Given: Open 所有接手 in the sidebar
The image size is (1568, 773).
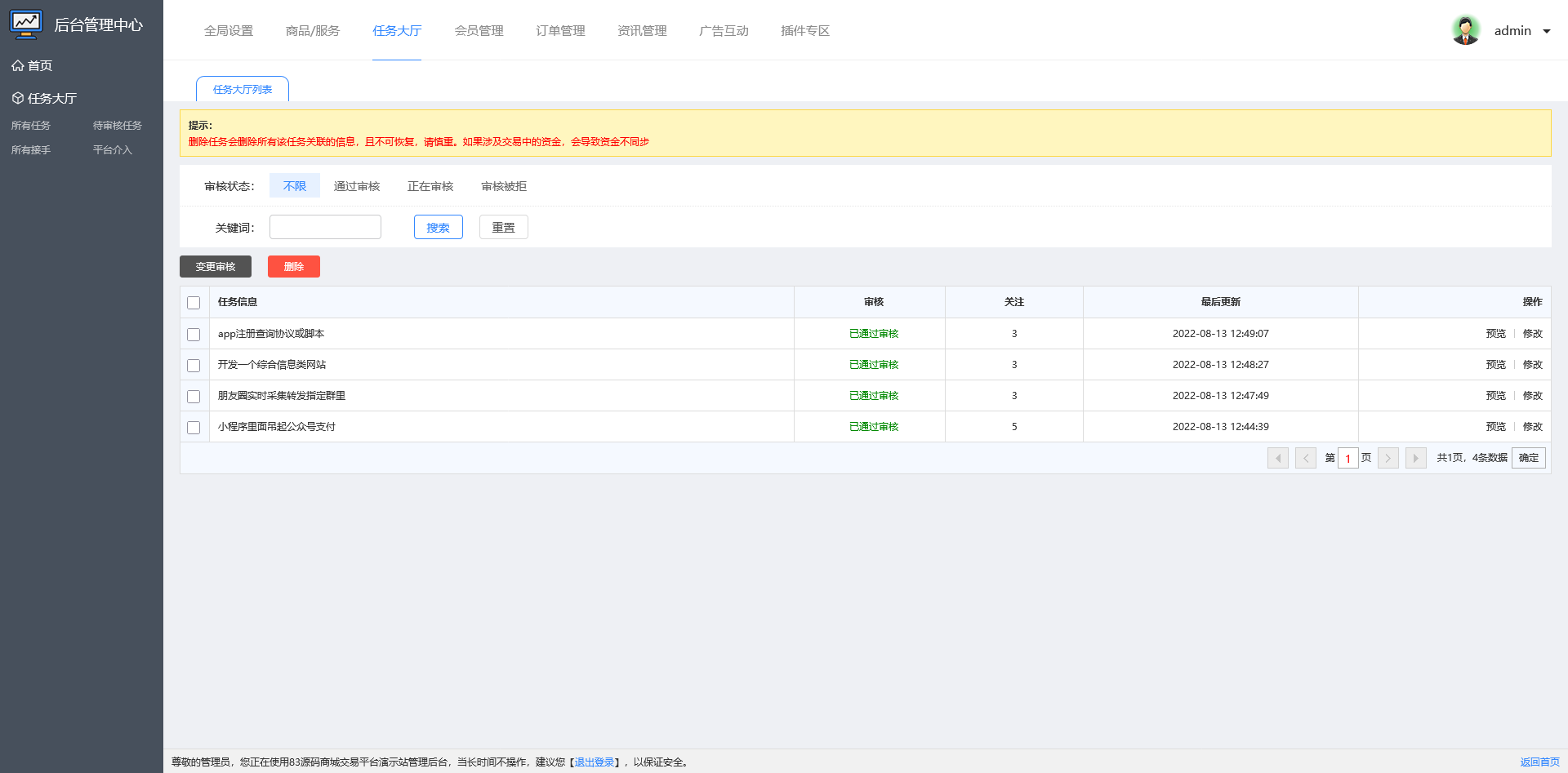Looking at the screenshot, I should pos(31,149).
